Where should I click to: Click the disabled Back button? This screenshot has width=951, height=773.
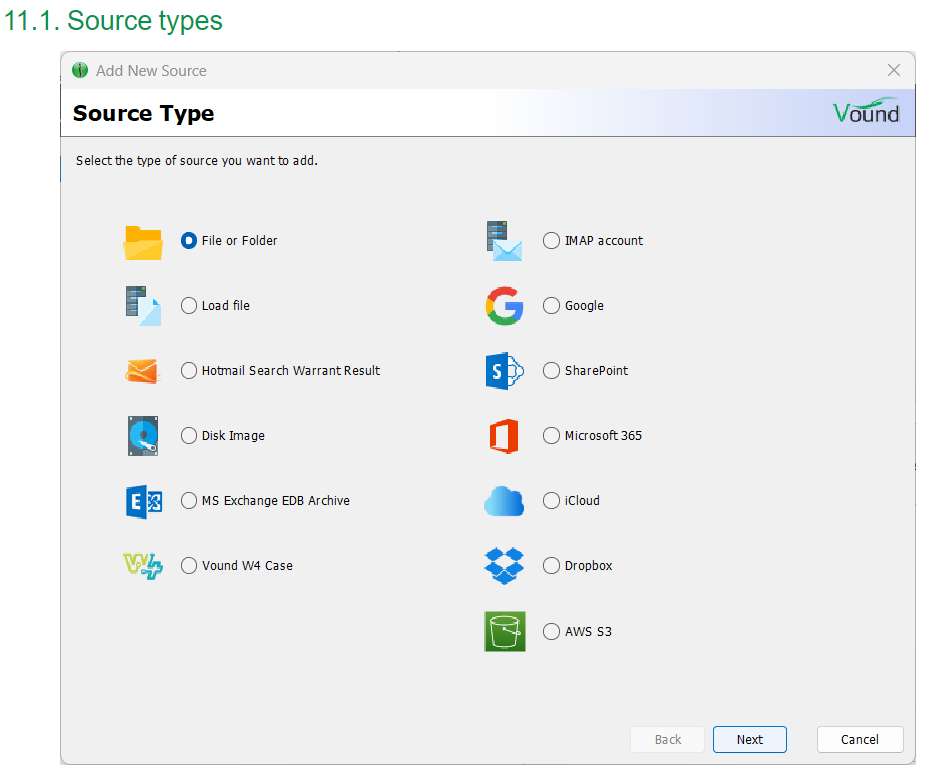click(x=668, y=740)
